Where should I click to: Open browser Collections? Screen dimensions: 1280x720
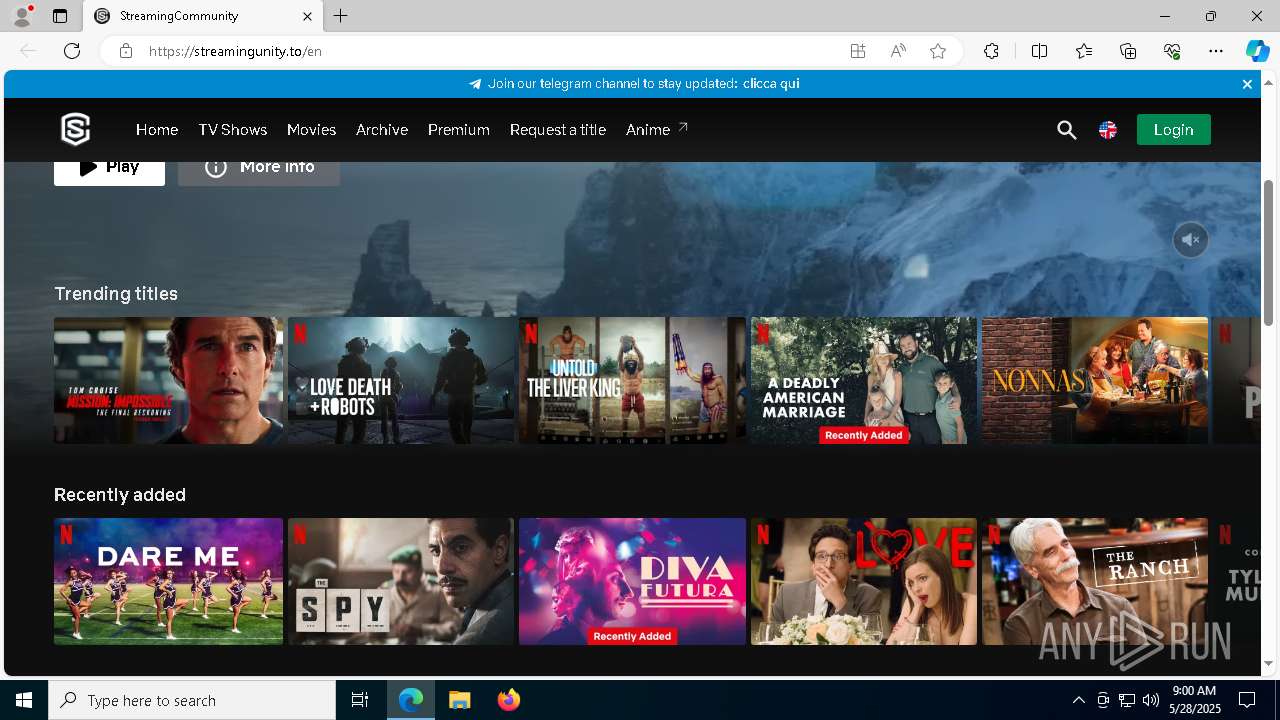click(1128, 51)
